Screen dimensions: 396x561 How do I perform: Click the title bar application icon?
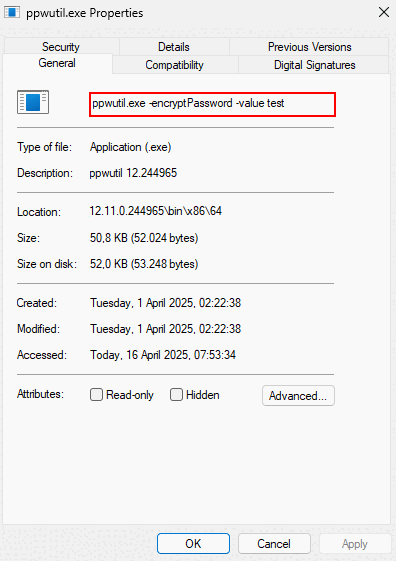tap(12, 12)
